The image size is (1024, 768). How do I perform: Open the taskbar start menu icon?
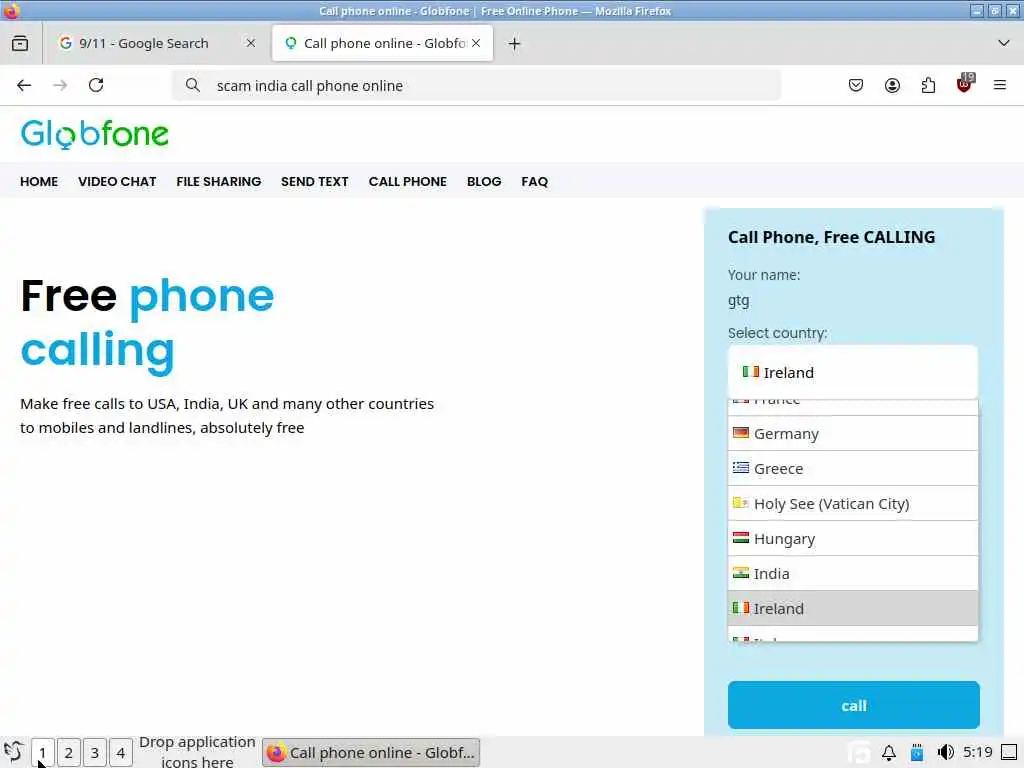pyautogui.click(x=14, y=752)
